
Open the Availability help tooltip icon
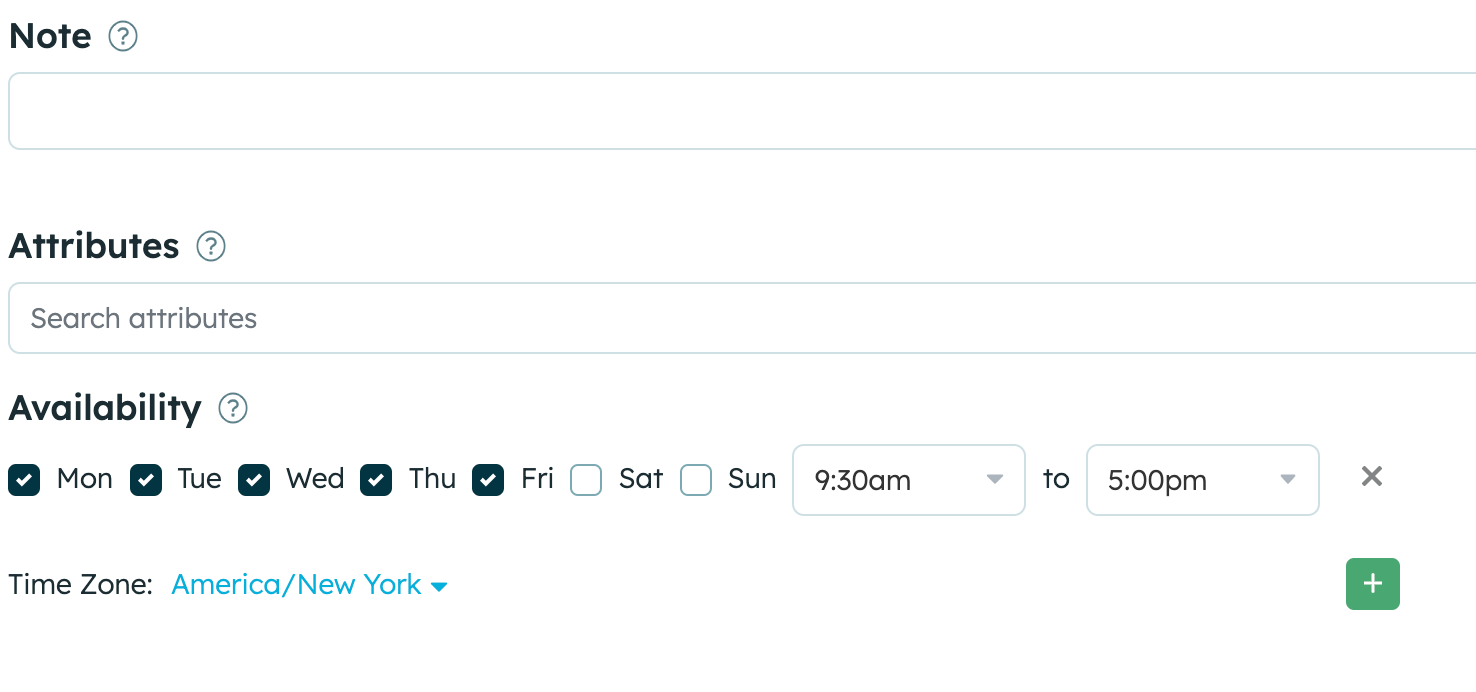pyautogui.click(x=233, y=408)
